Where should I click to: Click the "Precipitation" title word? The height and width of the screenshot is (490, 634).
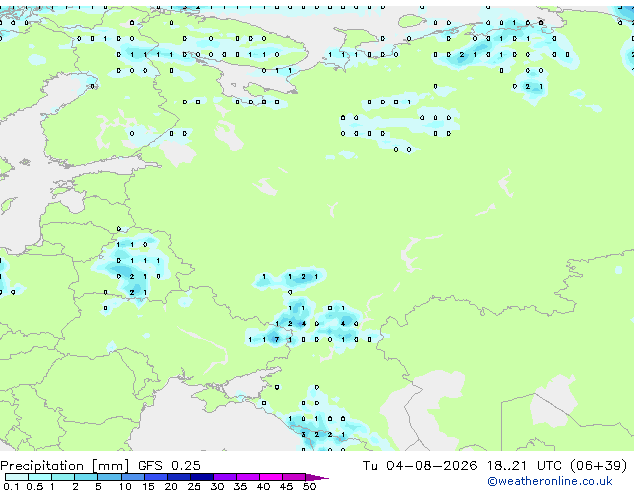[42, 466]
